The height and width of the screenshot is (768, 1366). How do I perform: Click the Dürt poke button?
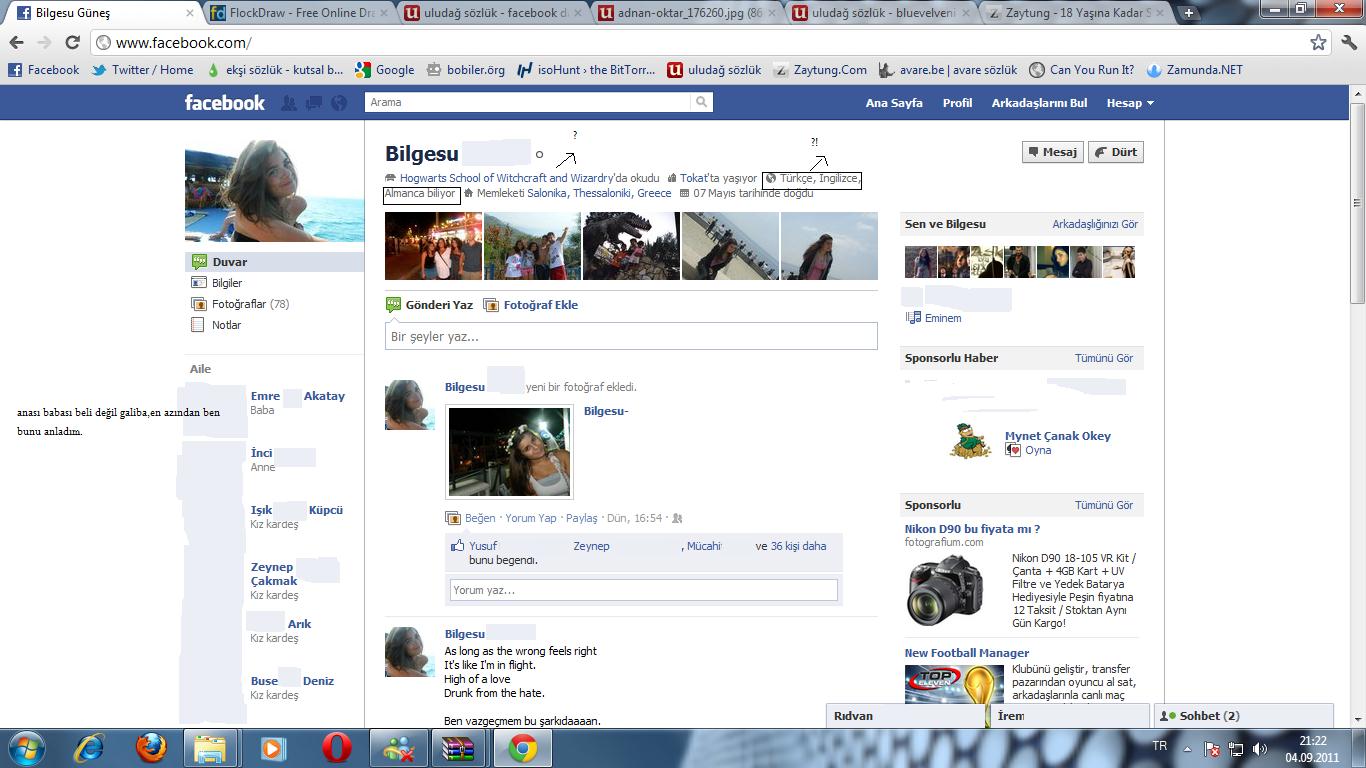[x=1116, y=152]
